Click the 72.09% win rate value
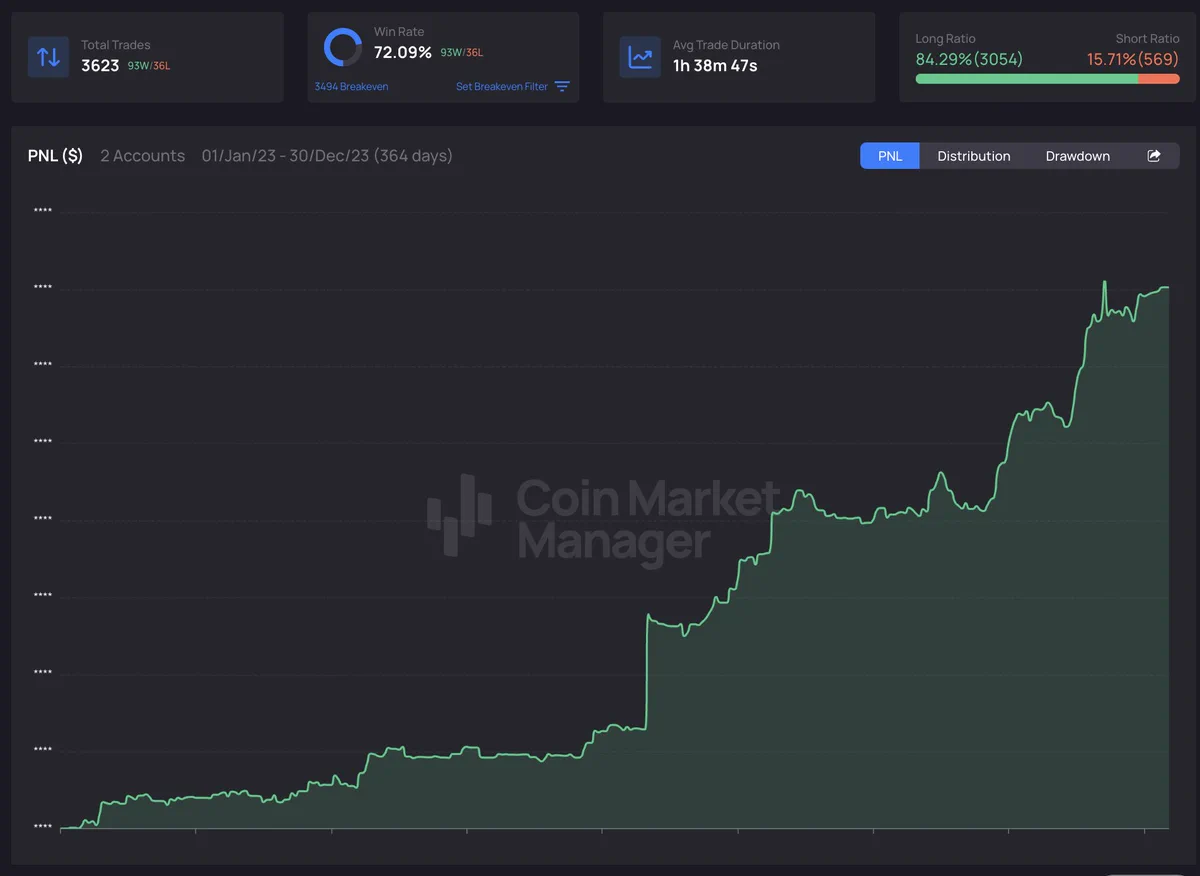The image size is (1200, 876). click(x=403, y=52)
